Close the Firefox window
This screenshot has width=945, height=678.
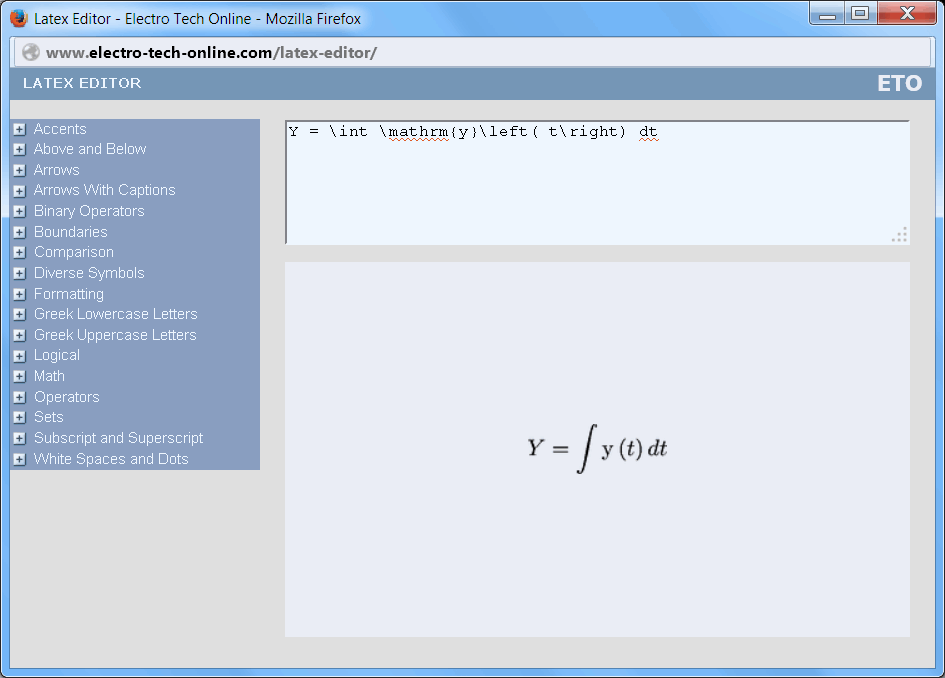click(x=906, y=14)
